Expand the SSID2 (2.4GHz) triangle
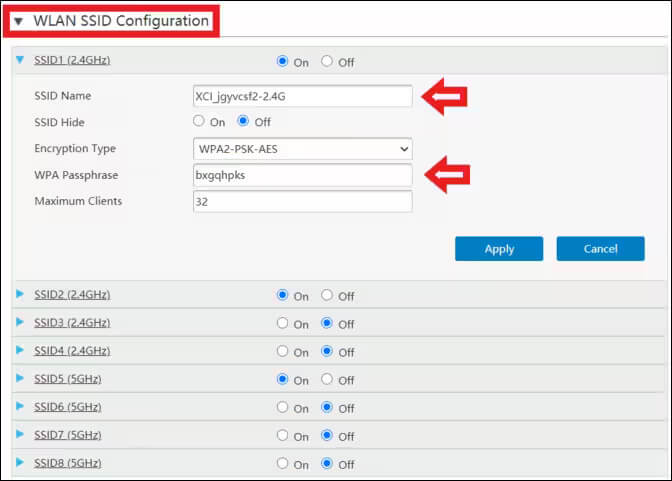The width and height of the screenshot is (672, 481). click(x=22, y=295)
